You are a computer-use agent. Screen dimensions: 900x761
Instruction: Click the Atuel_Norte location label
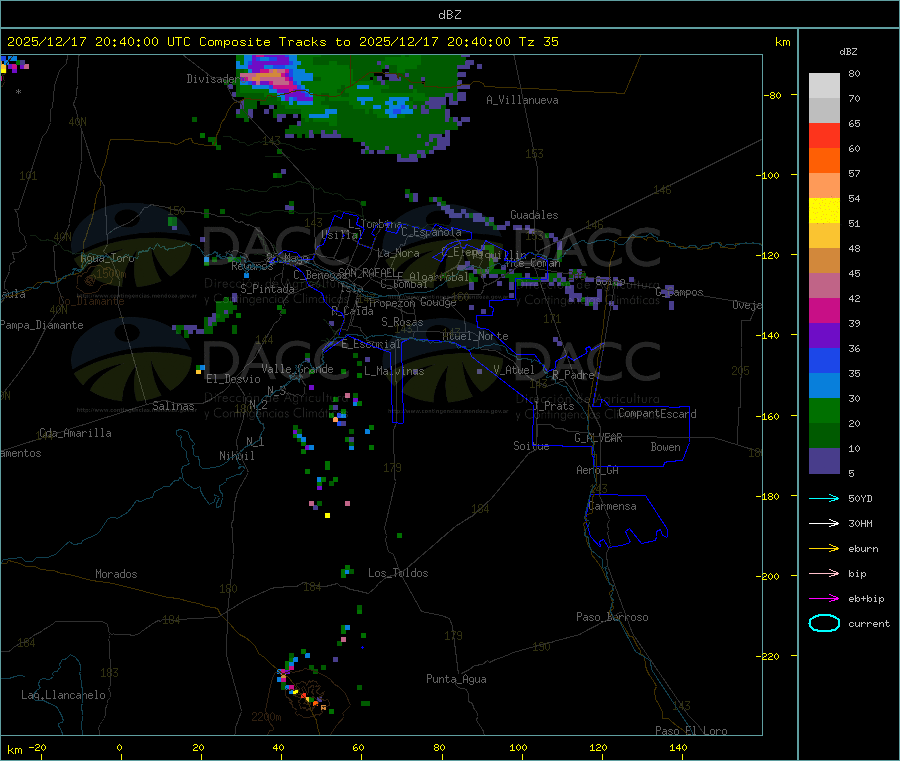coord(475,336)
